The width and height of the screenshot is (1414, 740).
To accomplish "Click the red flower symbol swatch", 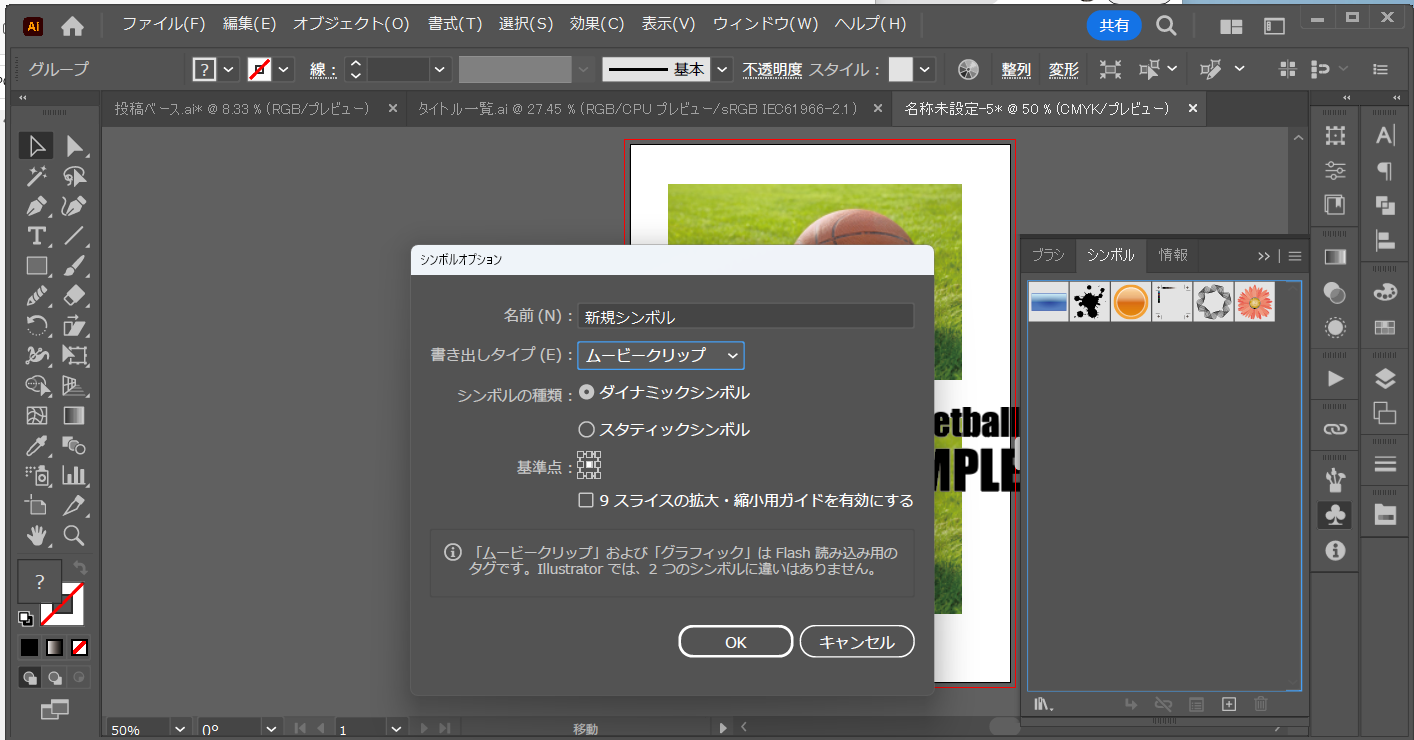I will 1254,302.
